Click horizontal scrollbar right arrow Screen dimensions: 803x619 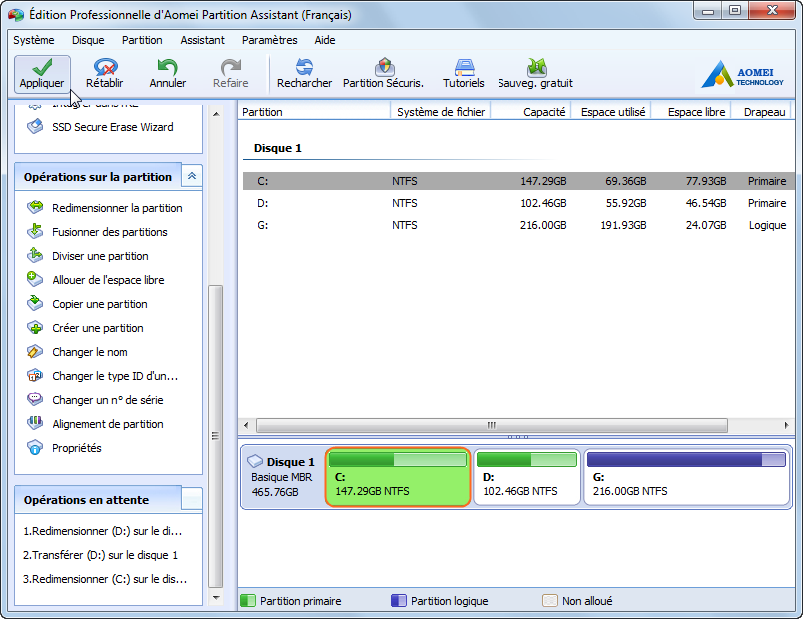click(x=786, y=425)
